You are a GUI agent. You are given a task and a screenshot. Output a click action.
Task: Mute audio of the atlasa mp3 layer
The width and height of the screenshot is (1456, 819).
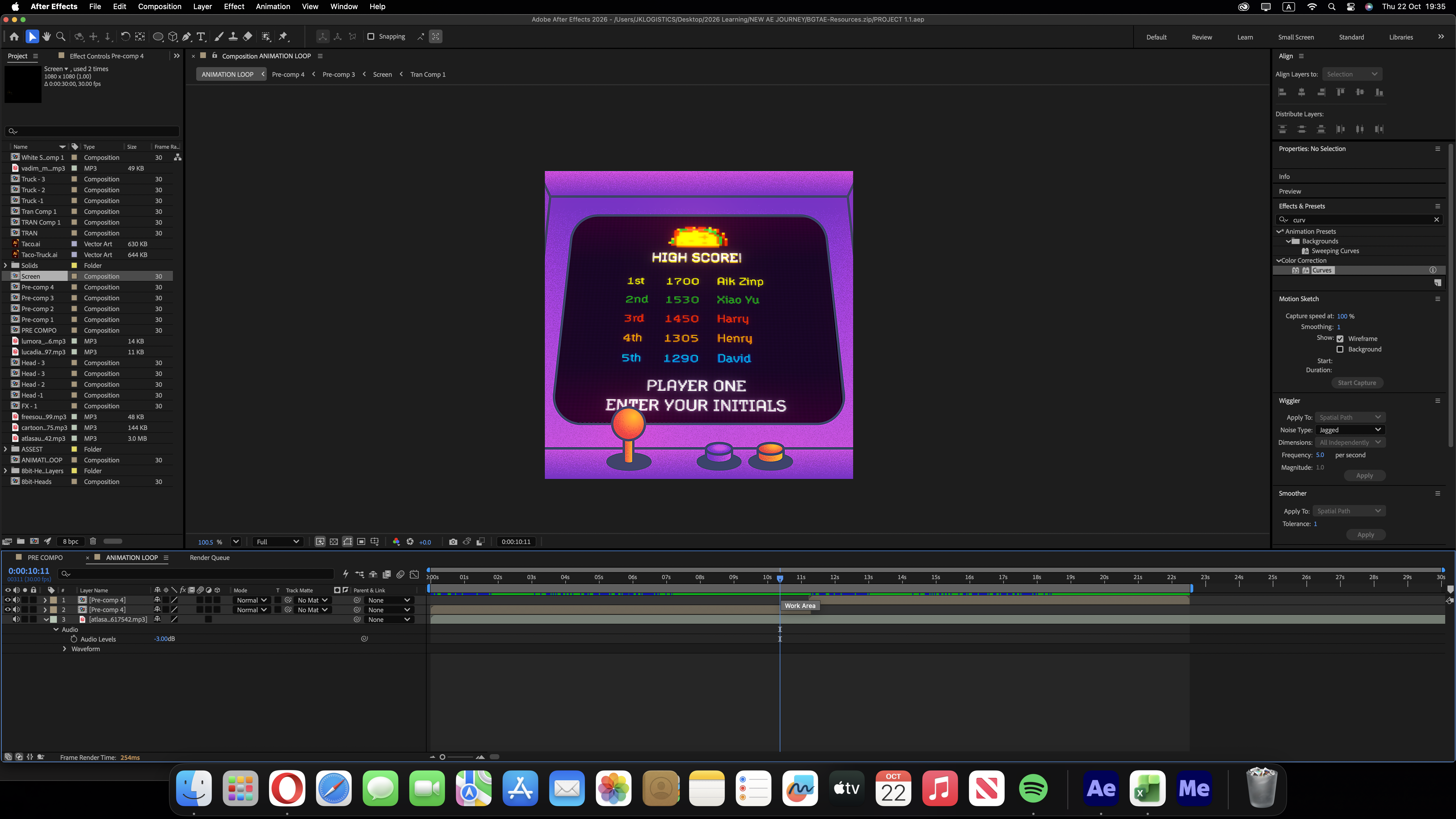pos(16,619)
